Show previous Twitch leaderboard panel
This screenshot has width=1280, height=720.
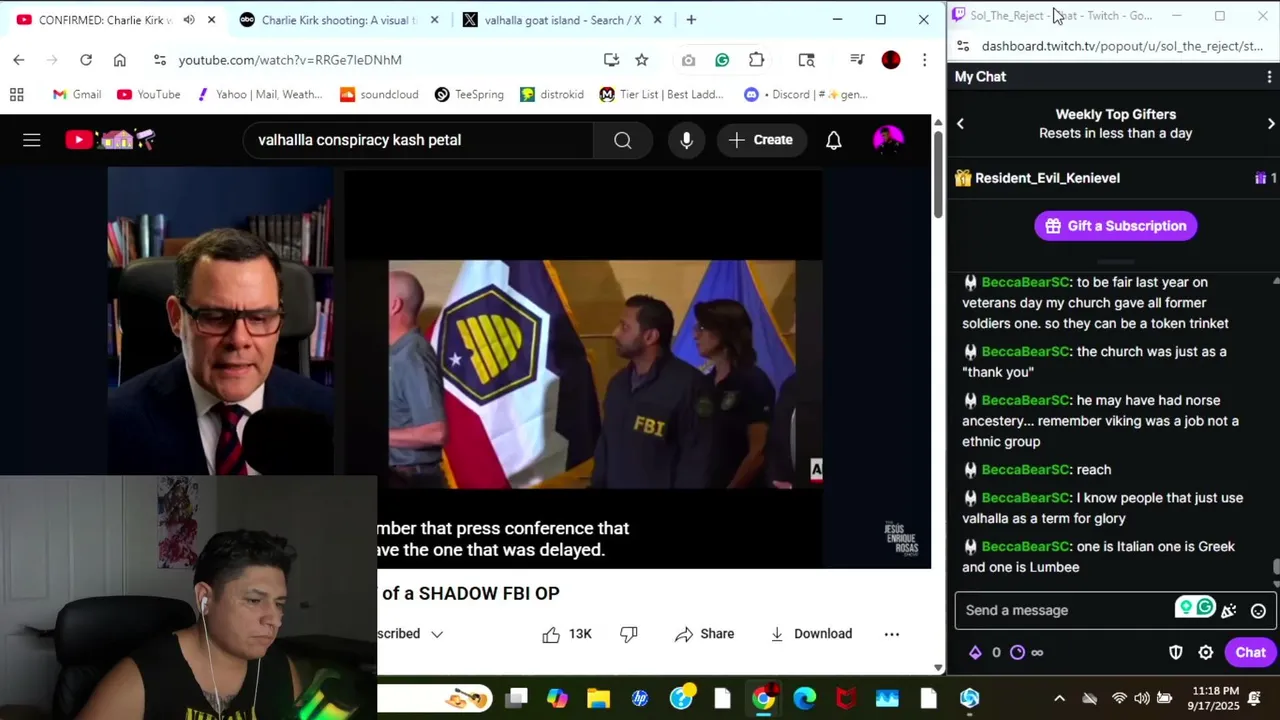961,124
